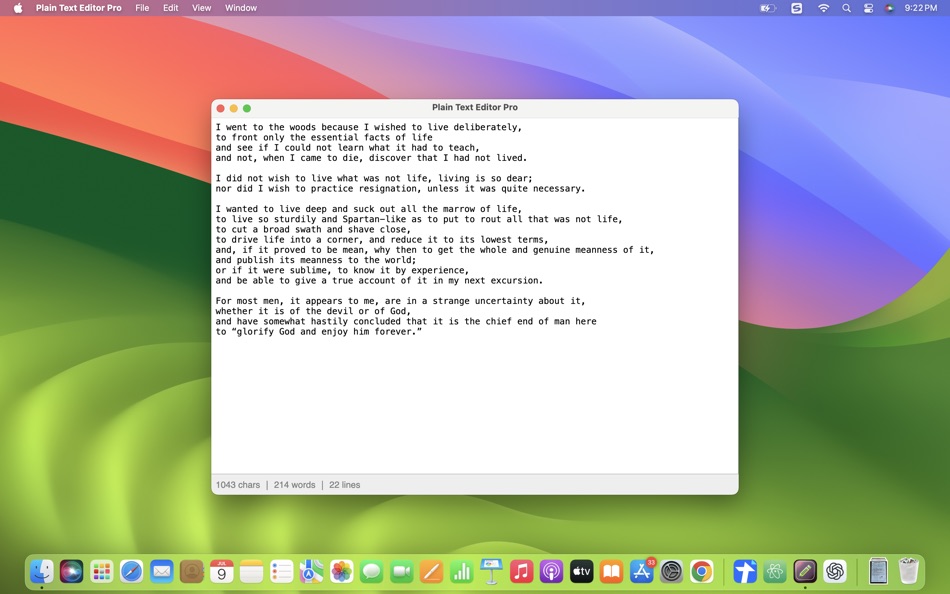Viewport: 950px width, 594px height.
Task: Open Google Chrome from the dock
Action: point(701,571)
